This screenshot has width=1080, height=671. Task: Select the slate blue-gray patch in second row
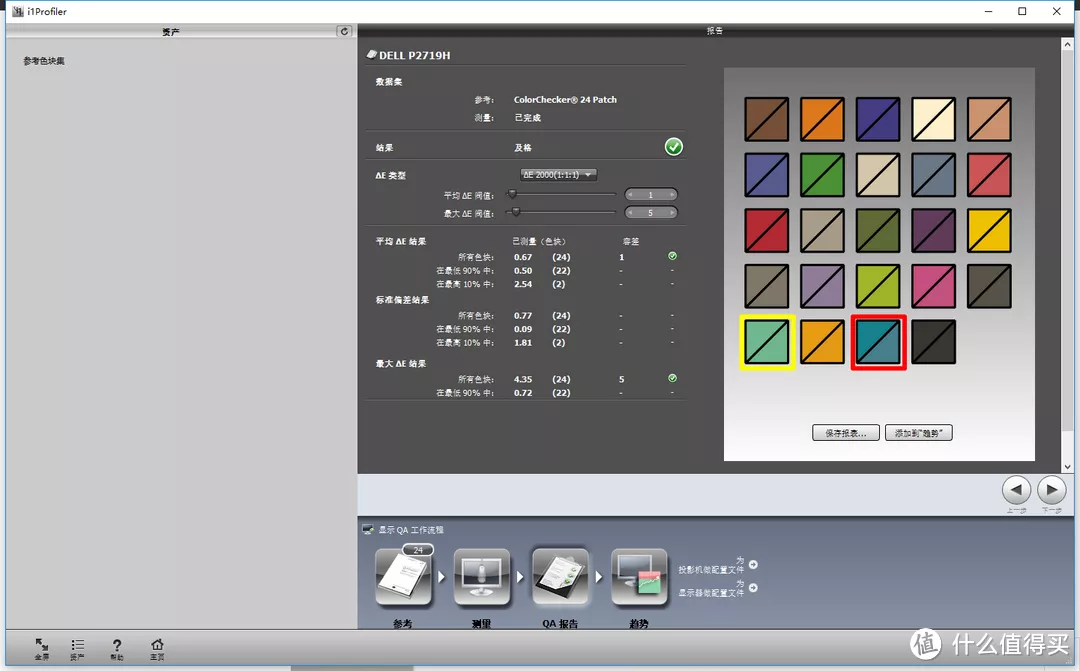(933, 175)
